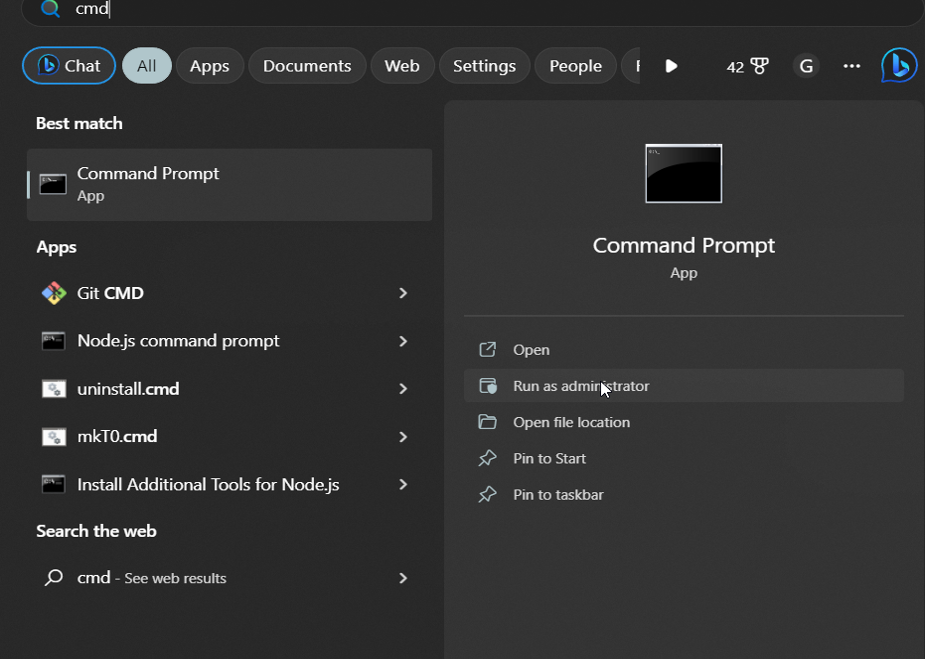Click the Node.js command prompt icon
The height and width of the screenshot is (660, 926).
point(53,341)
